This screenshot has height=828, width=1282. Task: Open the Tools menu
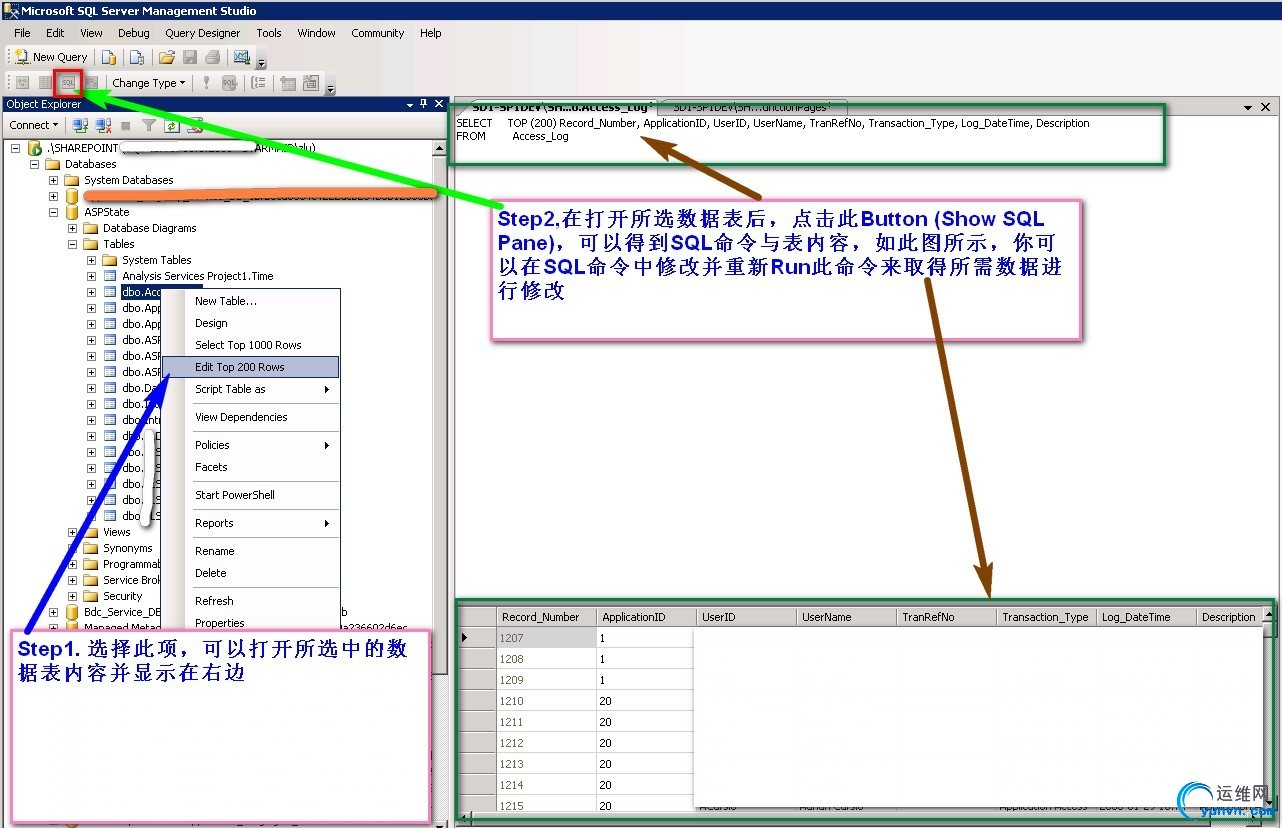coord(269,33)
